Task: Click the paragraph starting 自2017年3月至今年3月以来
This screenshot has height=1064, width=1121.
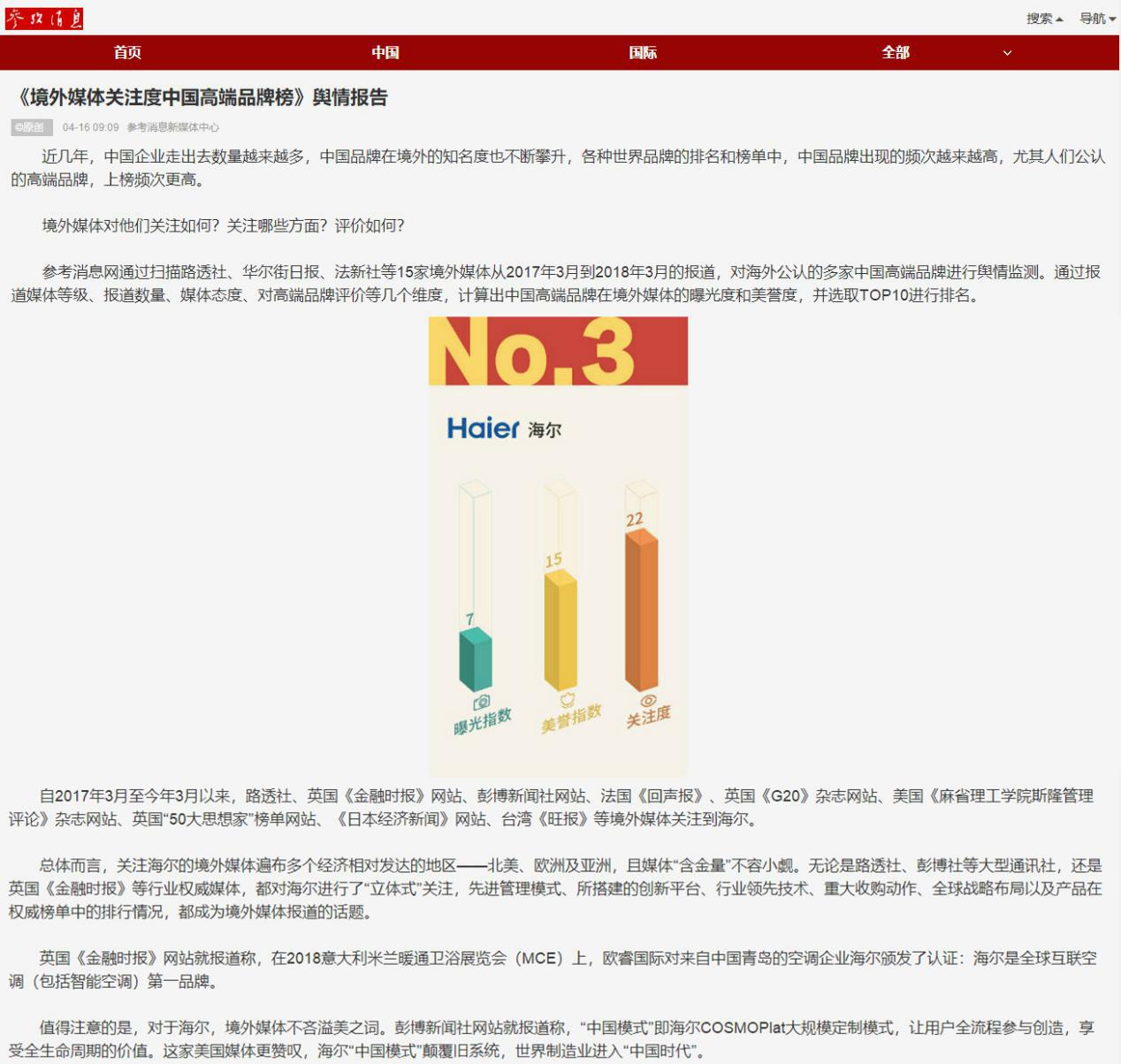Action: pyautogui.click(x=553, y=807)
